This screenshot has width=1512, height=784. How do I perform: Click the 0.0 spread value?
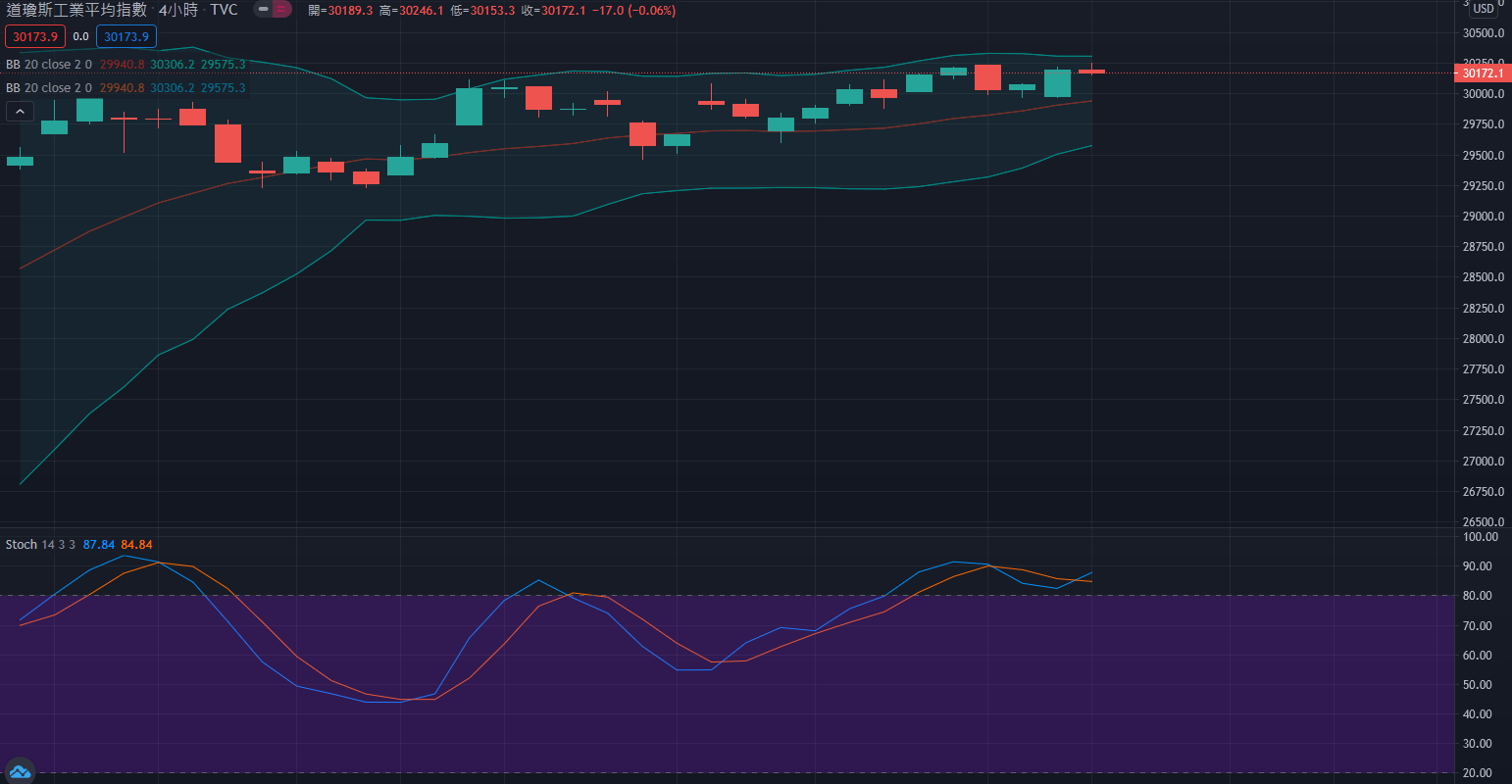pyautogui.click(x=80, y=37)
